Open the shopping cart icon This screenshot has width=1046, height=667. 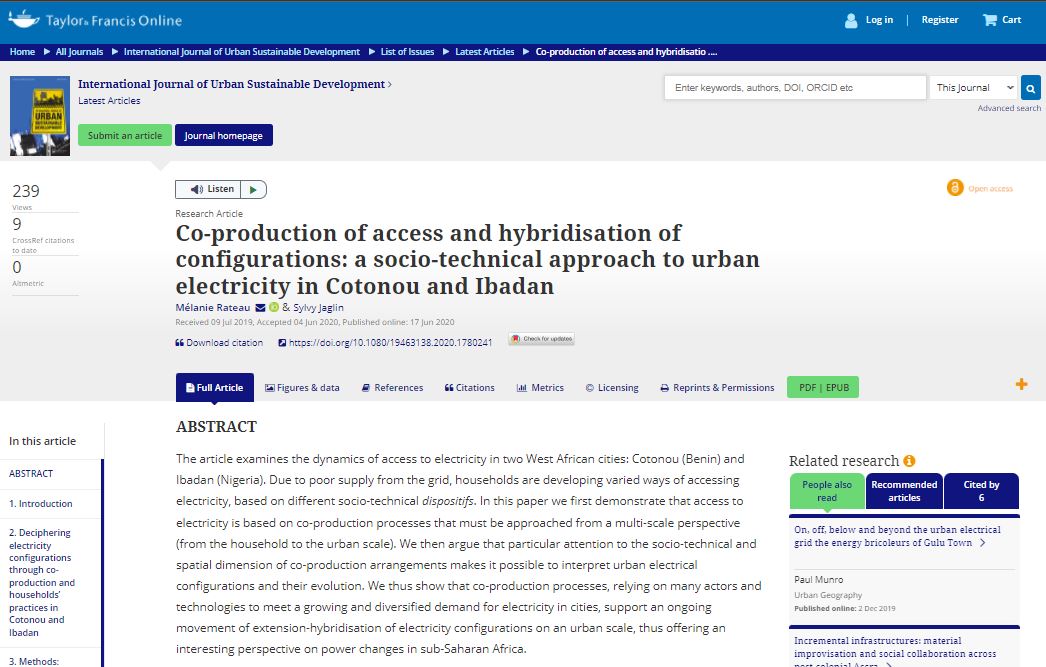(x=989, y=20)
